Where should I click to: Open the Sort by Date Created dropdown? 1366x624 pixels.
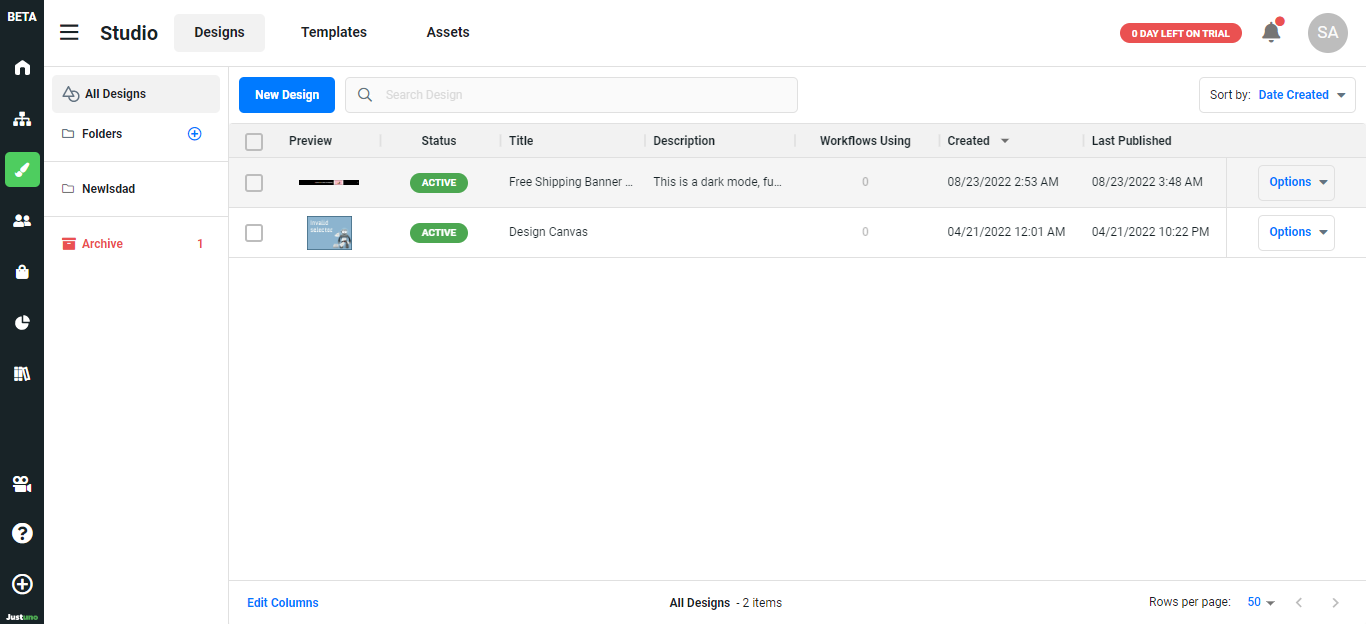[1277, 95]
